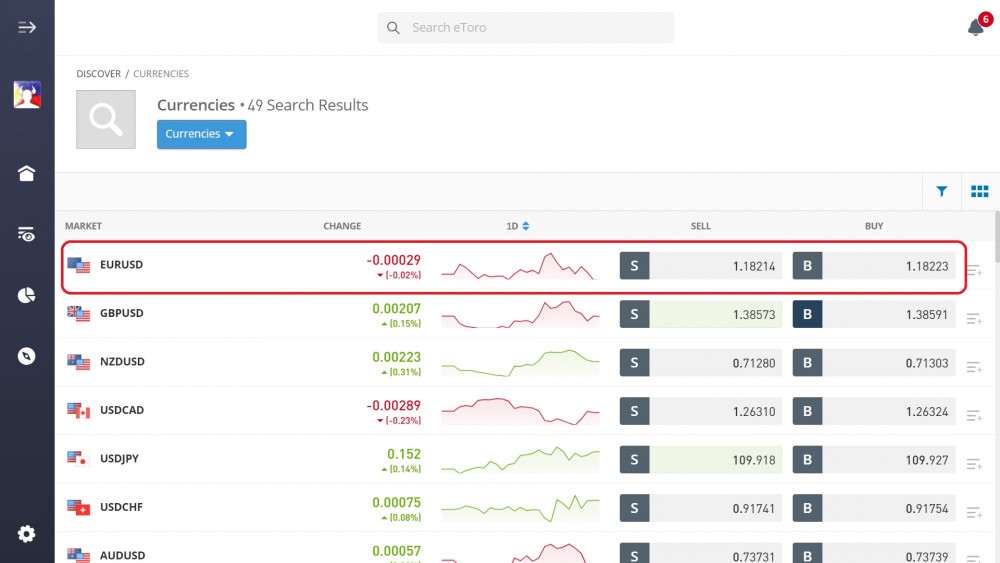Screen dimensions: 1000x563
Task: Open the USDJPY 1D sparkline chart
Action: (x=520, y=460)
